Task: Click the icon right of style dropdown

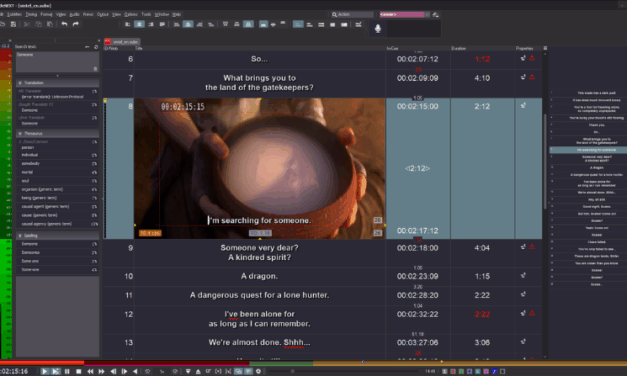Action: tap(436, 14)
